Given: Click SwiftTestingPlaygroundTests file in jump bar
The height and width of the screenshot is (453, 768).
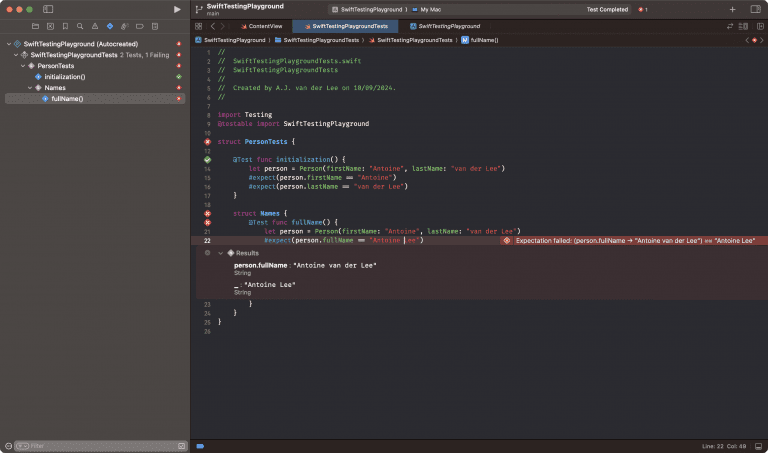Looking at the screenshot, I should click(x=410, y=40).
